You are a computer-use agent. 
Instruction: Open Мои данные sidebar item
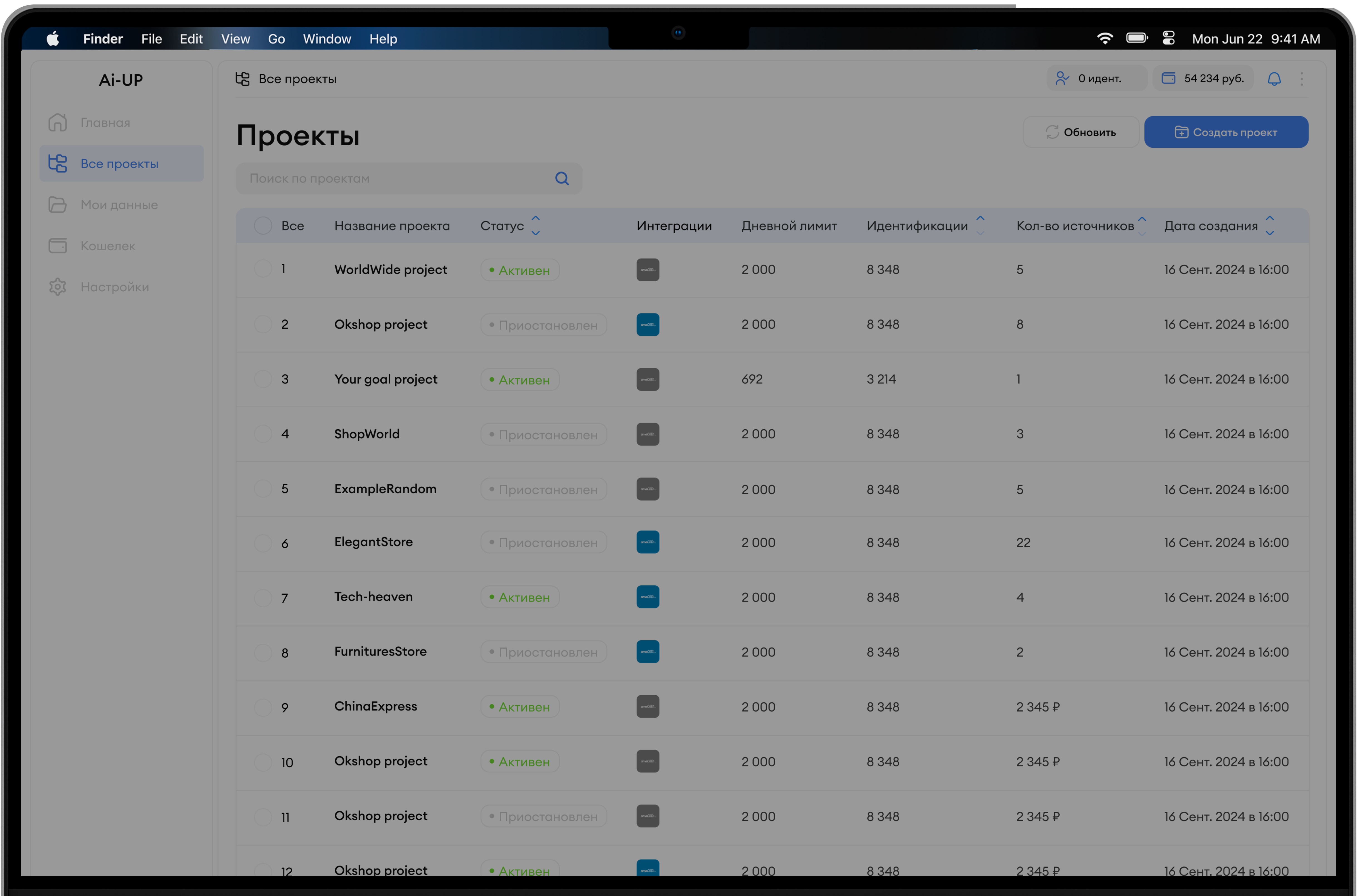click(119, 205)
